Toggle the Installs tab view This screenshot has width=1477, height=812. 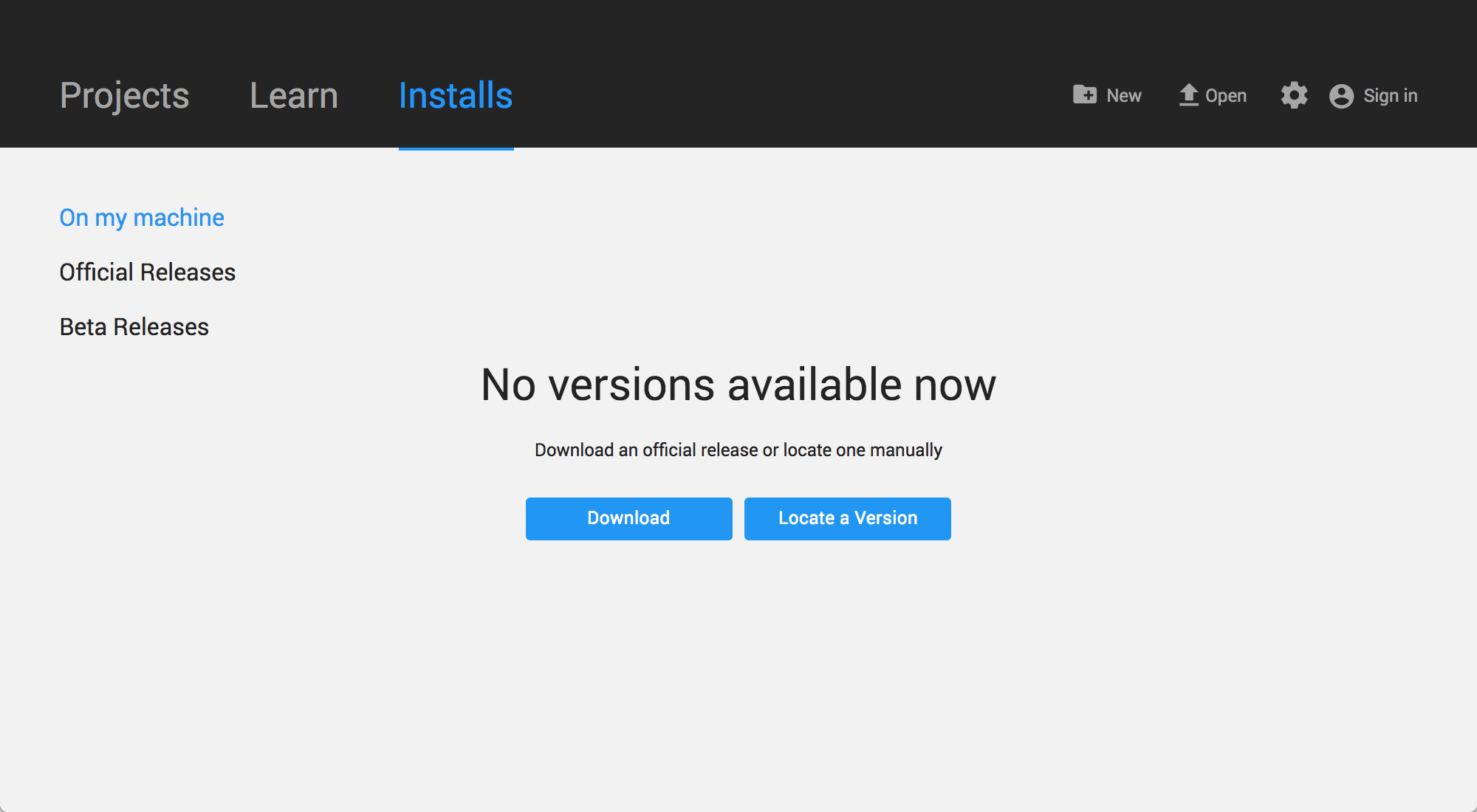tap(455, 95)
